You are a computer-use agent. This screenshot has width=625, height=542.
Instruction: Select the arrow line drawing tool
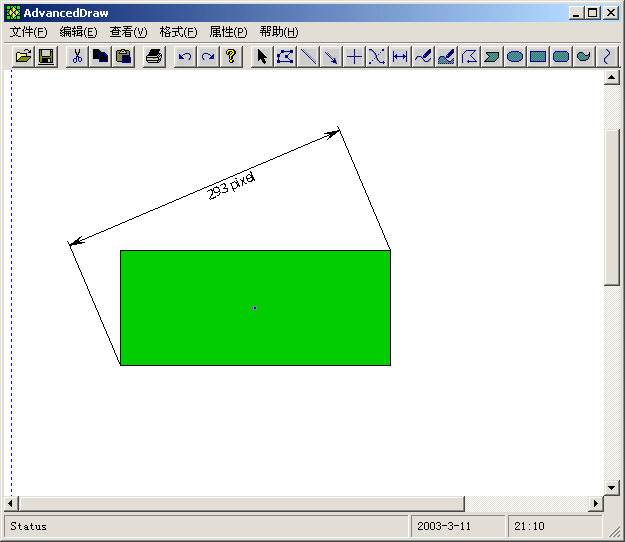coord(331,57)
